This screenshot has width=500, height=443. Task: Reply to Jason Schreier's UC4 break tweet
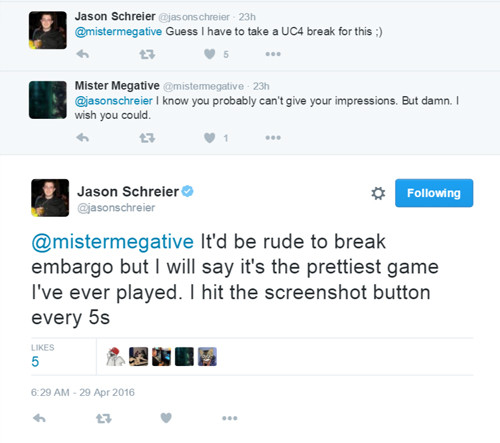82,54
